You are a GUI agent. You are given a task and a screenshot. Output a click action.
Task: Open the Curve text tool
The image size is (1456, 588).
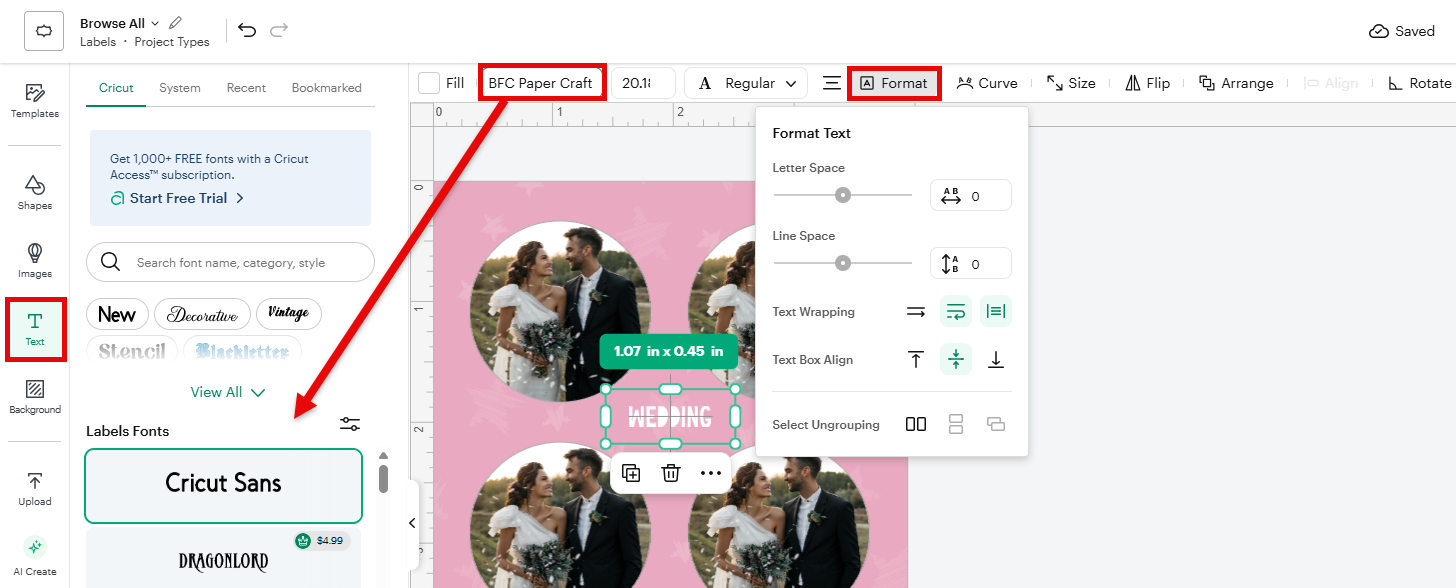point(987,83)
